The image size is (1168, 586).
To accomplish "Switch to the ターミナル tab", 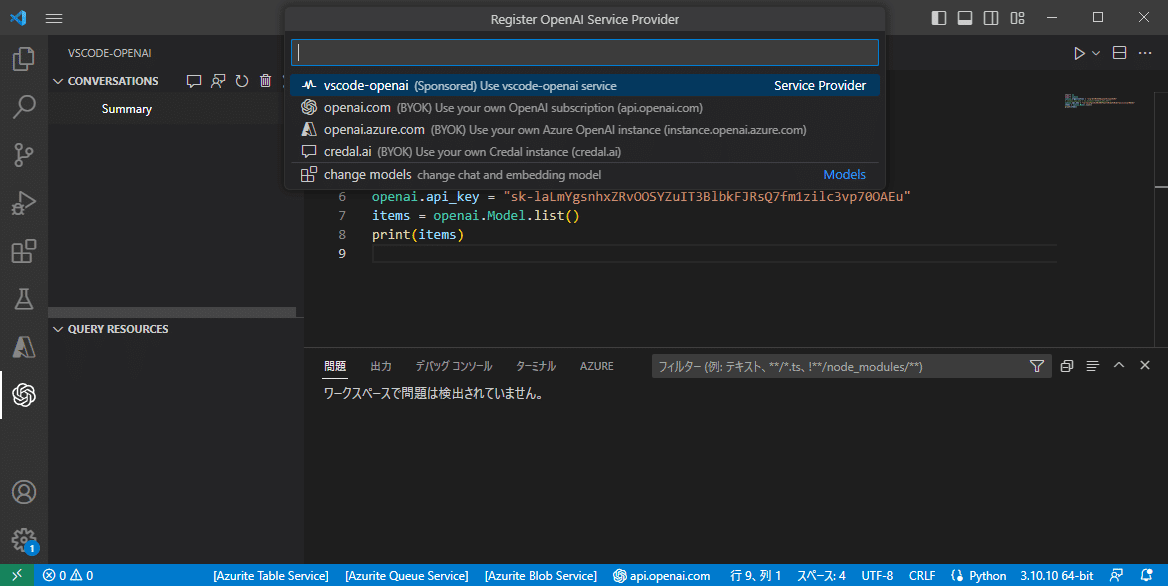I will [535, 366].
